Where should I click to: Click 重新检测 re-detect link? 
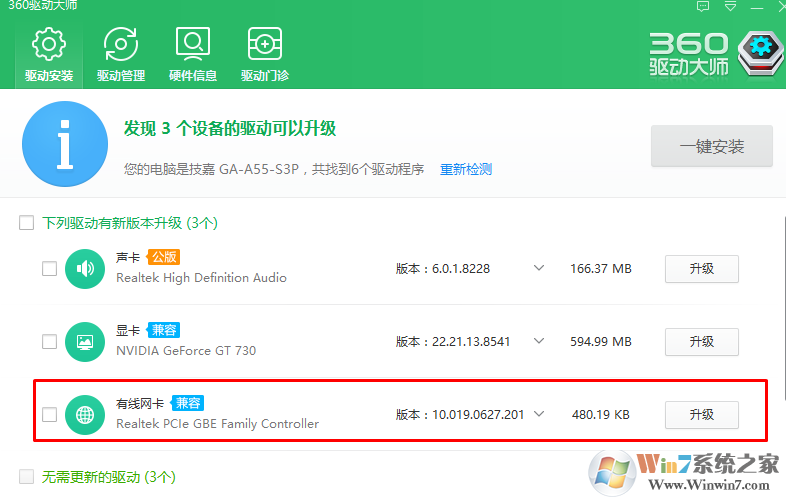(466, 169)
